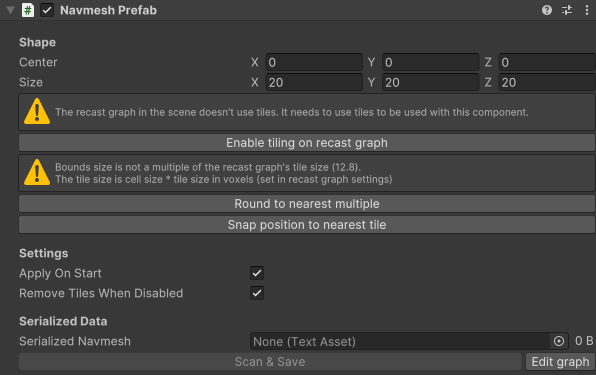Disable the Navmesh Prefab component checkbox
Image resolution: width=596 pixels, height=375 pixels.
click(x=47, y=10)
